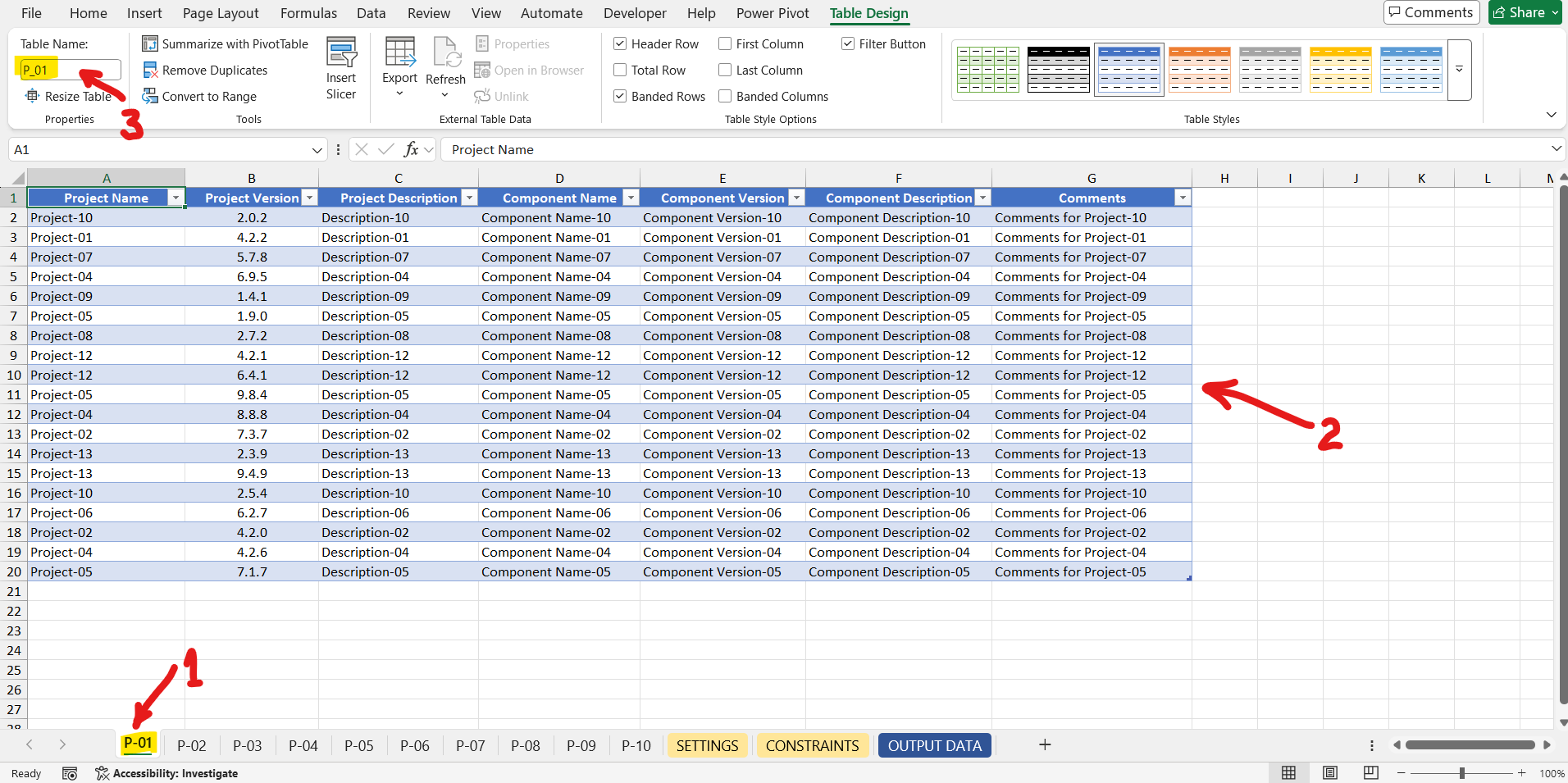Click the Resize Table icon
The image size is (1568, 783).
pos(32,96)
